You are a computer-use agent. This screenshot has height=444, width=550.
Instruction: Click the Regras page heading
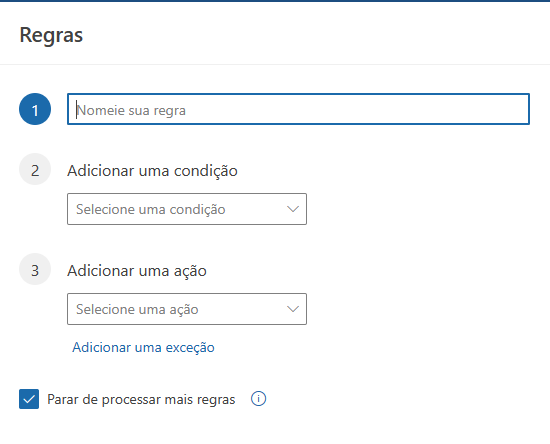click(51, 35)
